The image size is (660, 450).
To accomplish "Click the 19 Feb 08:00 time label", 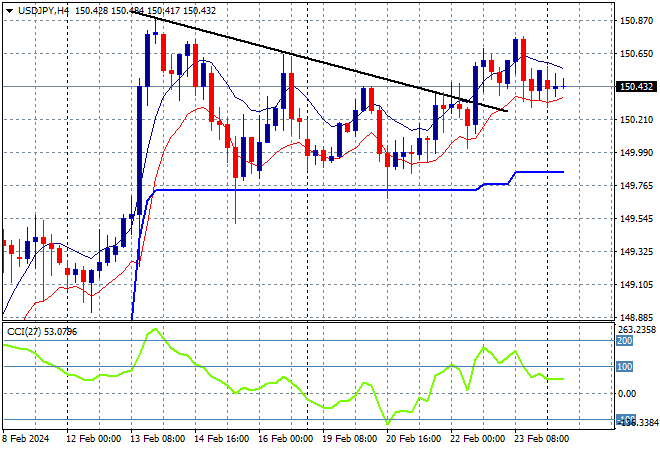I will 349,439.
